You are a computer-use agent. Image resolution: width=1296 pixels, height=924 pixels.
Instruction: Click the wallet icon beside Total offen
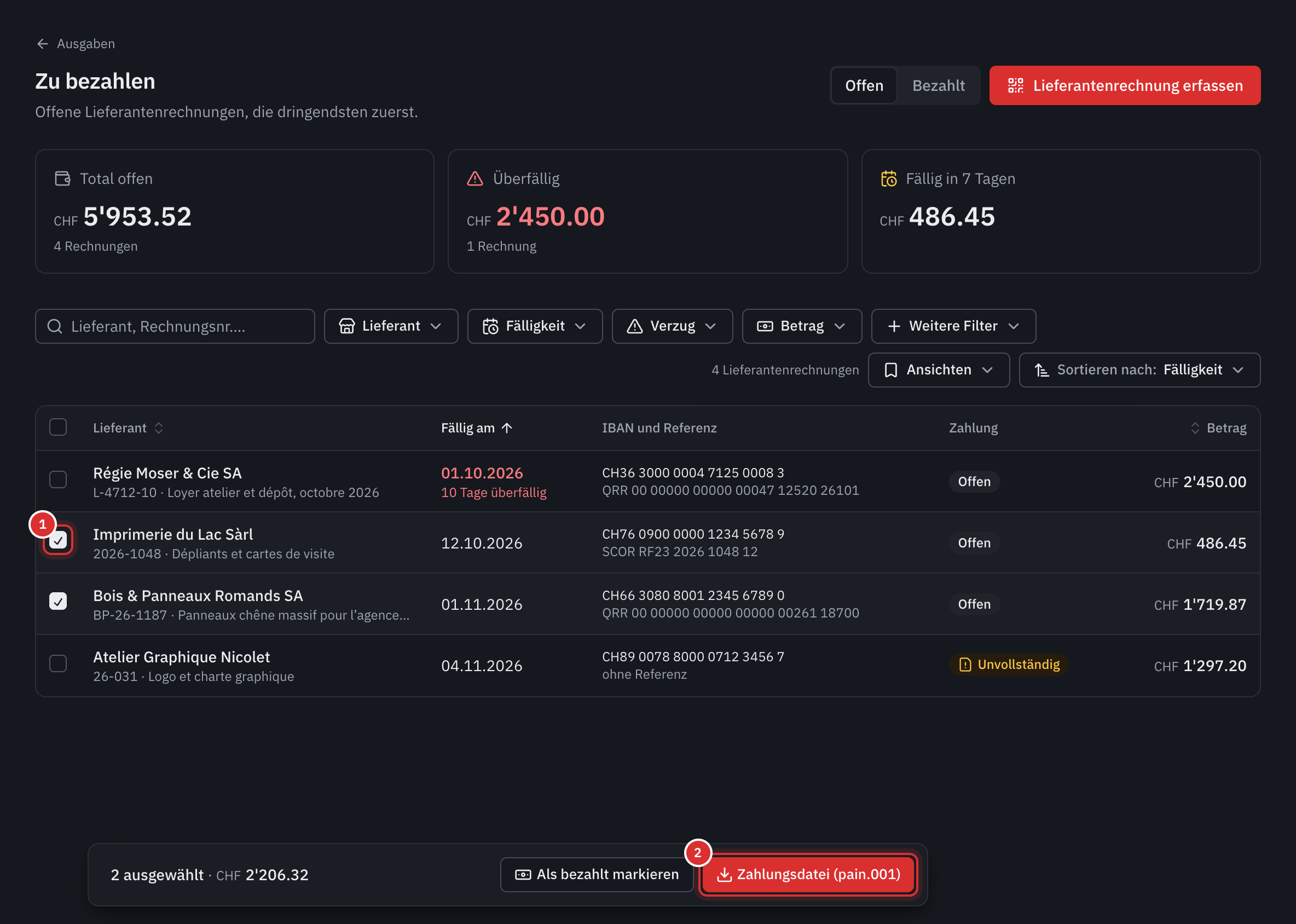(x=62, y=178)
